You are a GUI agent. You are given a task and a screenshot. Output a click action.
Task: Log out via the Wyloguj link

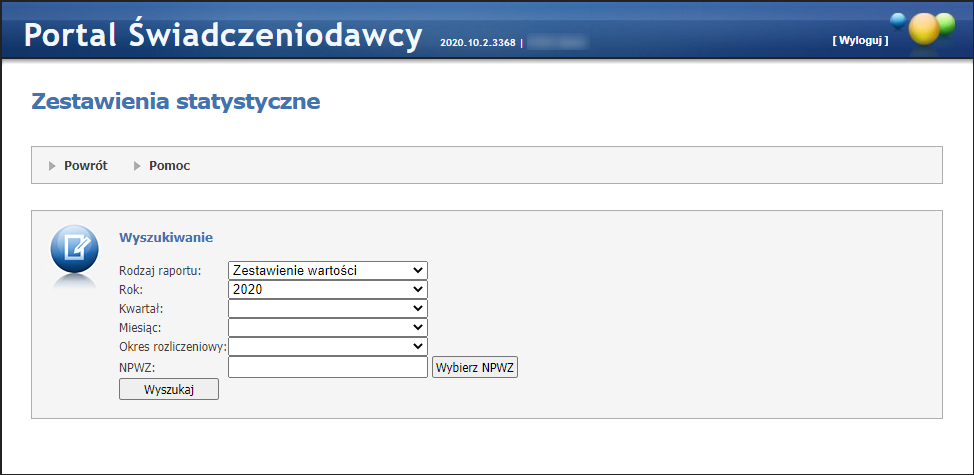tap(859, 41)
